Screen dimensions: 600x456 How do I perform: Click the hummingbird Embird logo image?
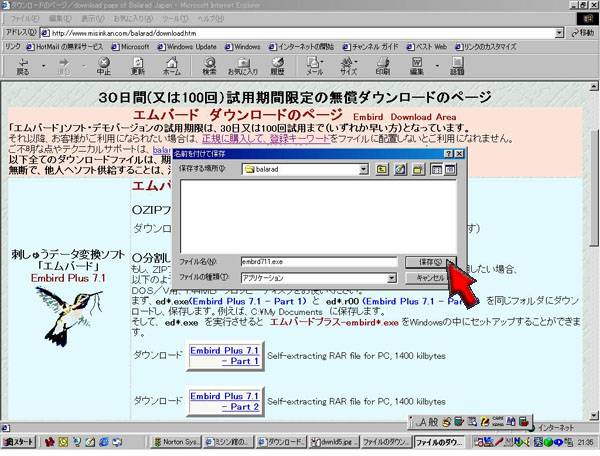(69, 315)
